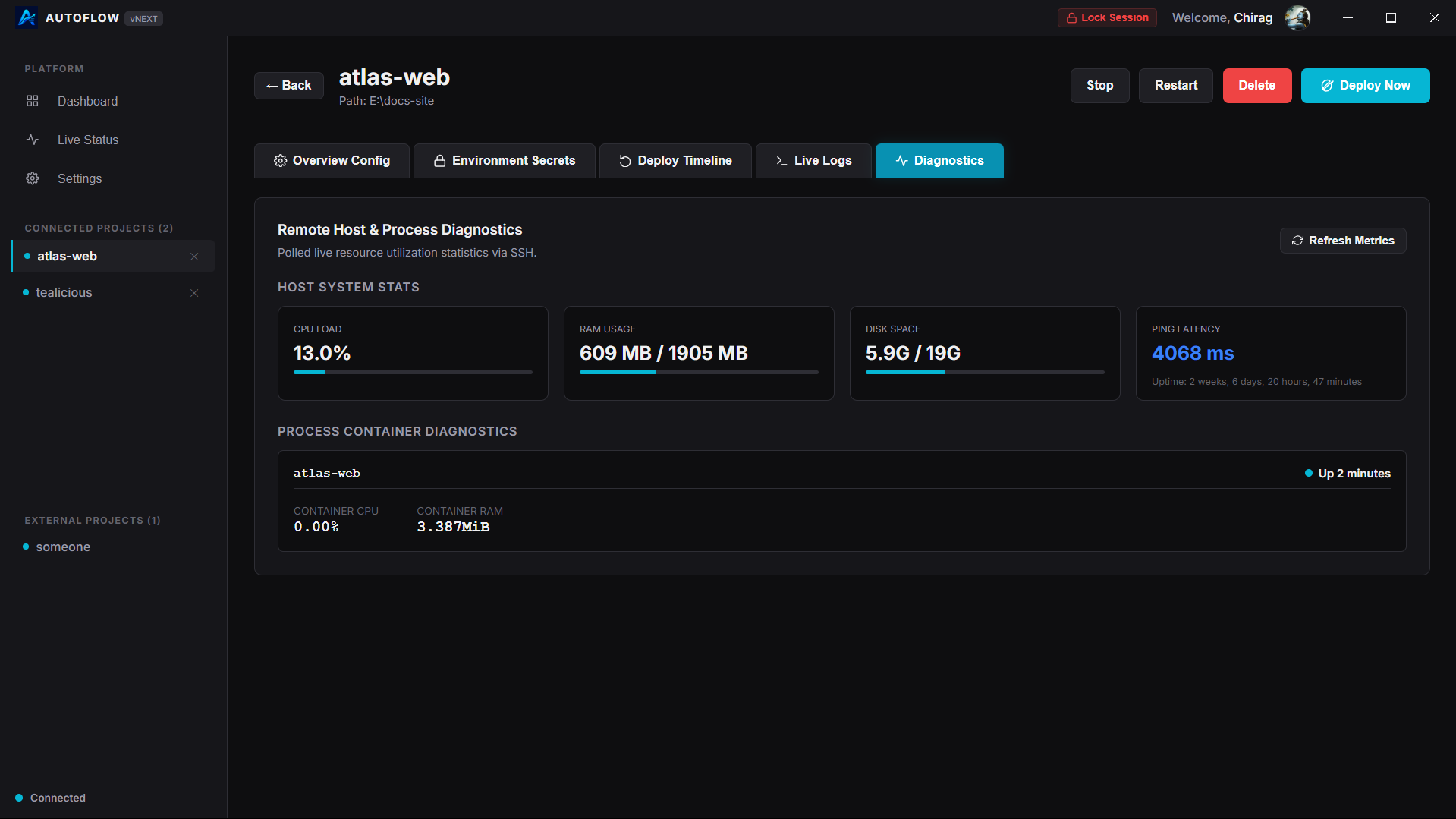Select the Diagnostics tab

[x=939, y=161]
